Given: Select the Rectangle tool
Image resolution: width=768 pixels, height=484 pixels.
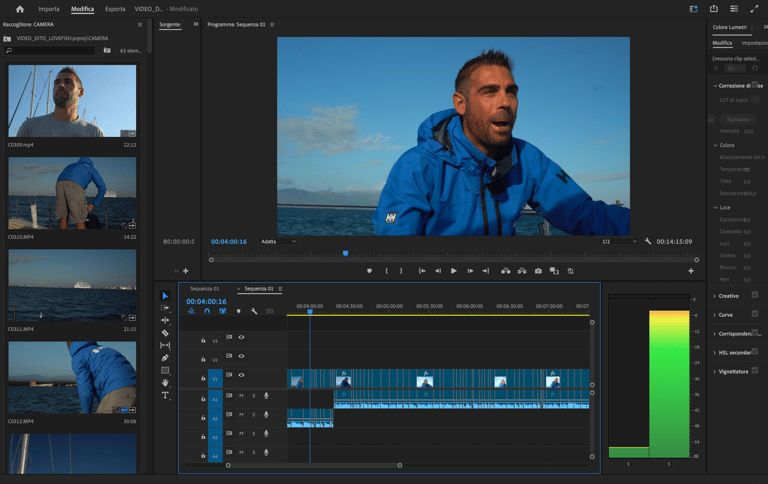Looking at the screenshot, I should (x=165, y=370).
